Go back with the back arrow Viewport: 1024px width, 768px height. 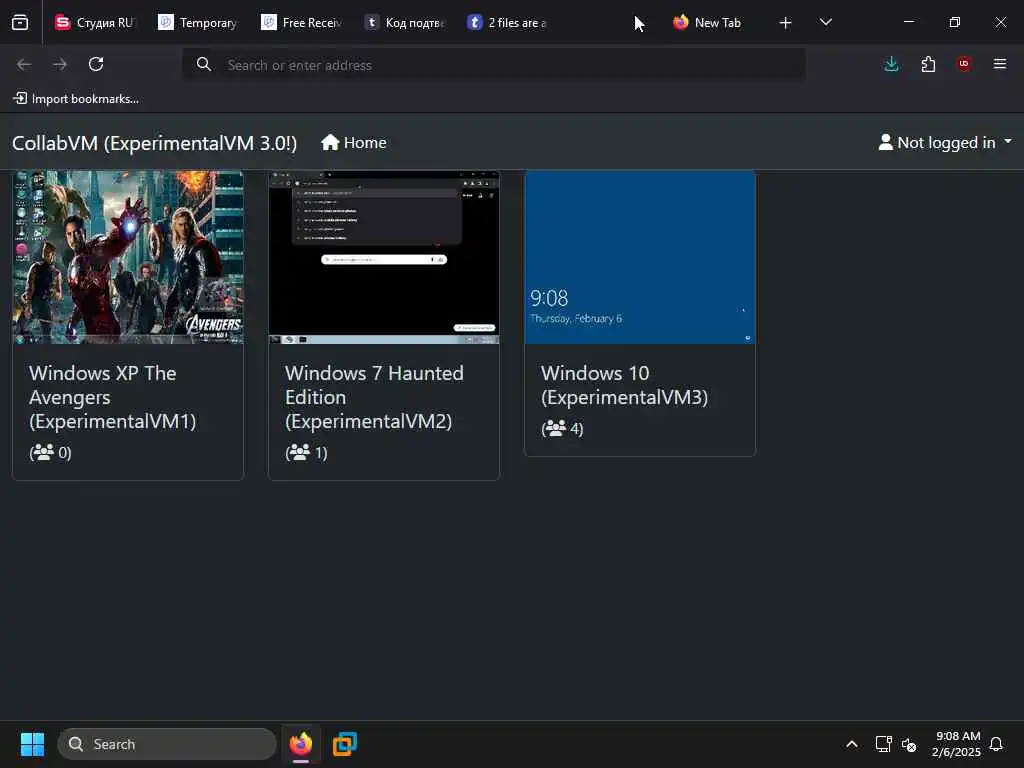click(24, 64)
